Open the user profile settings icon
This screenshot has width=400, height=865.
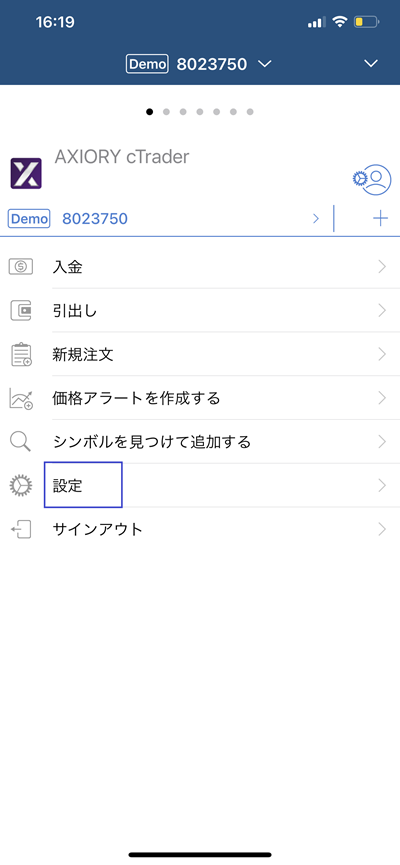[x=372, y=179]
